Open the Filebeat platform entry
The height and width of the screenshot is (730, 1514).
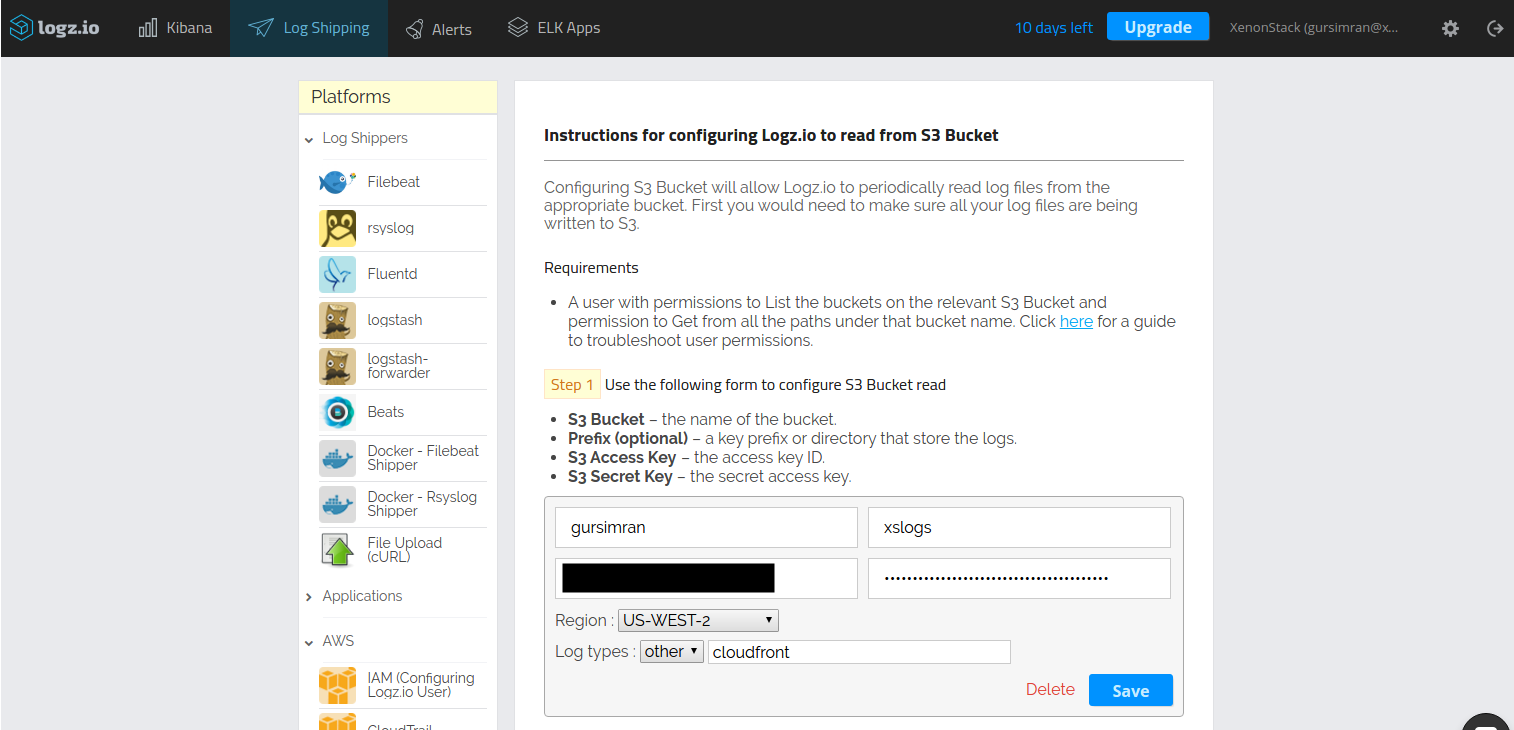(394, 182)
